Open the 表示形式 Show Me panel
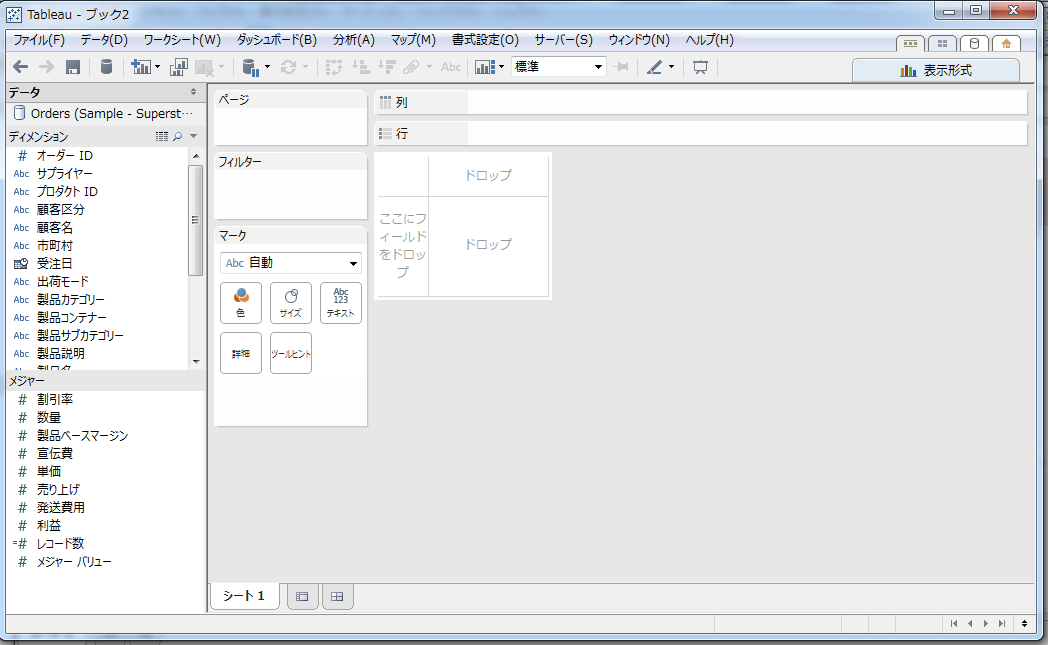 pos(936,70)
